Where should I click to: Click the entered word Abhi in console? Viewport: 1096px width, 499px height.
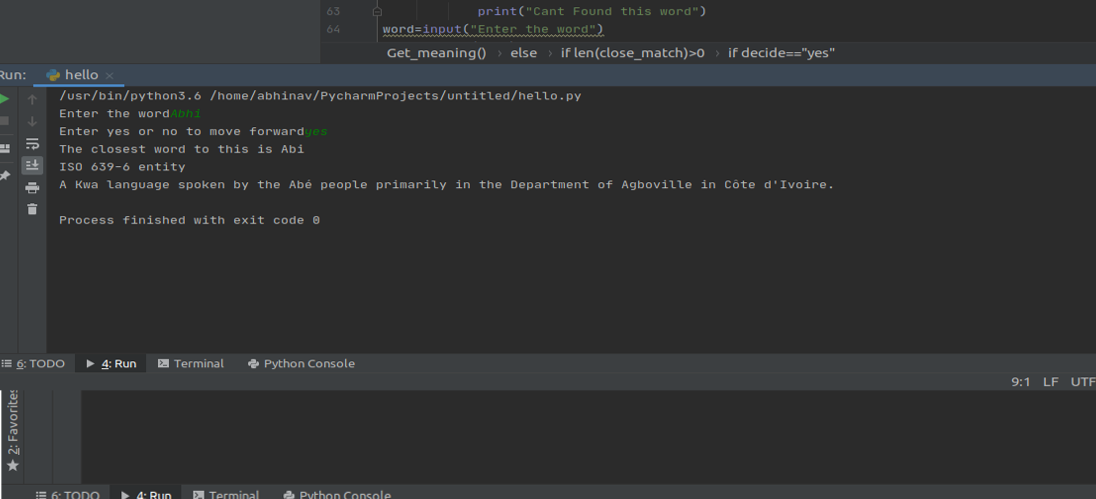click(185, 113)
